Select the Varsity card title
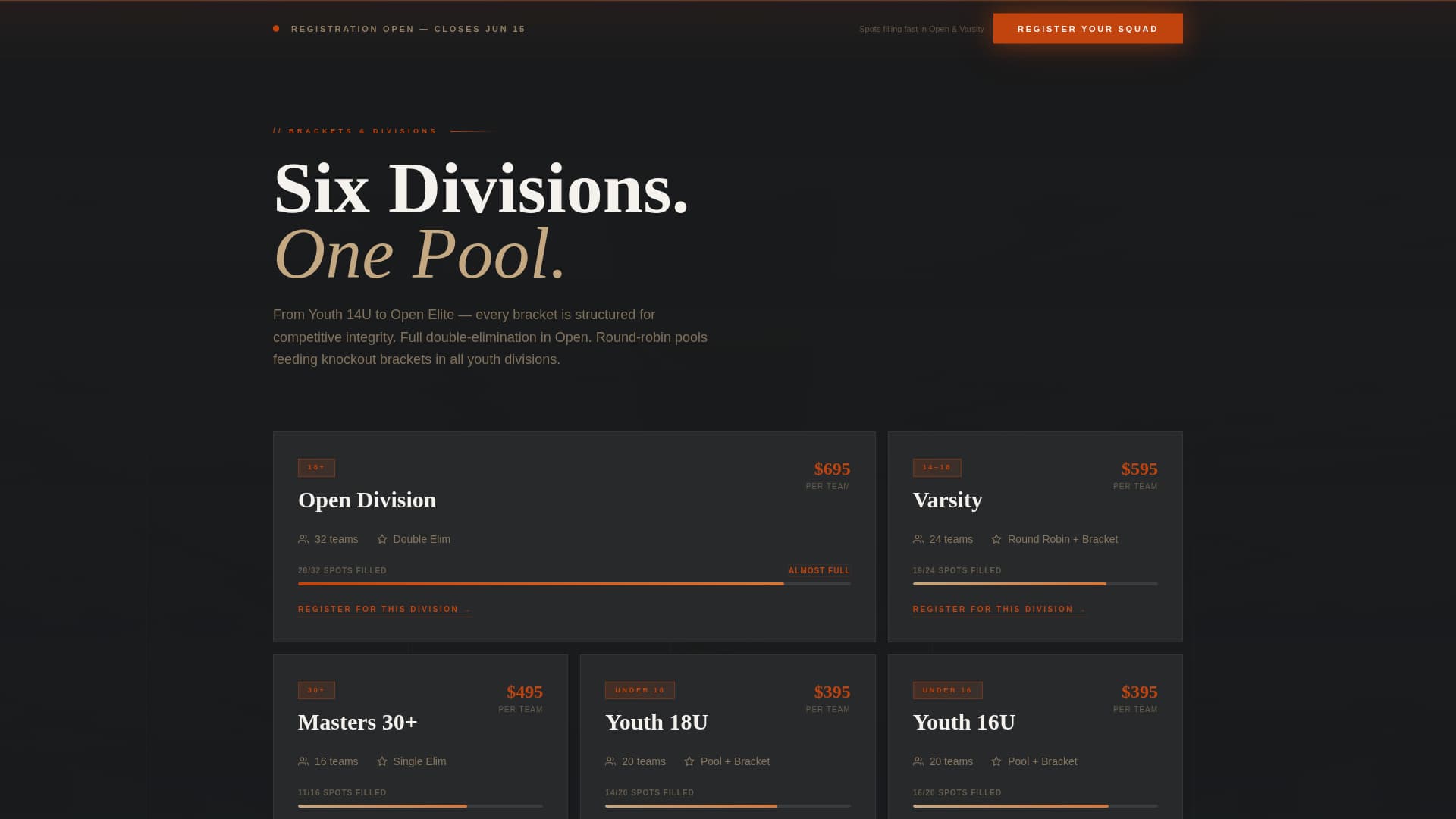 [x=948, y=500]
